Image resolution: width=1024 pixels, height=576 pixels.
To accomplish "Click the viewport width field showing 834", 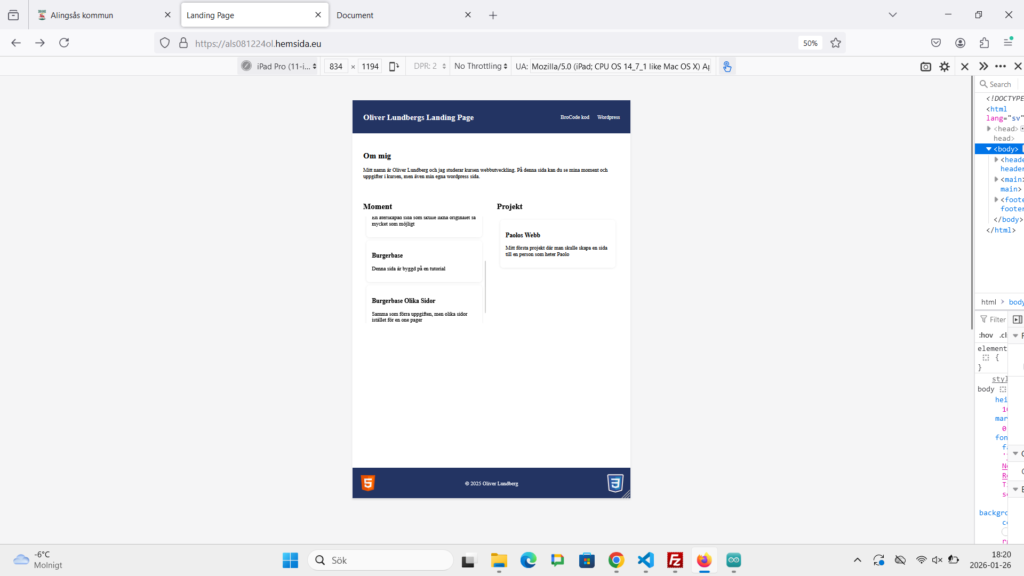I will tap(336, 66).
